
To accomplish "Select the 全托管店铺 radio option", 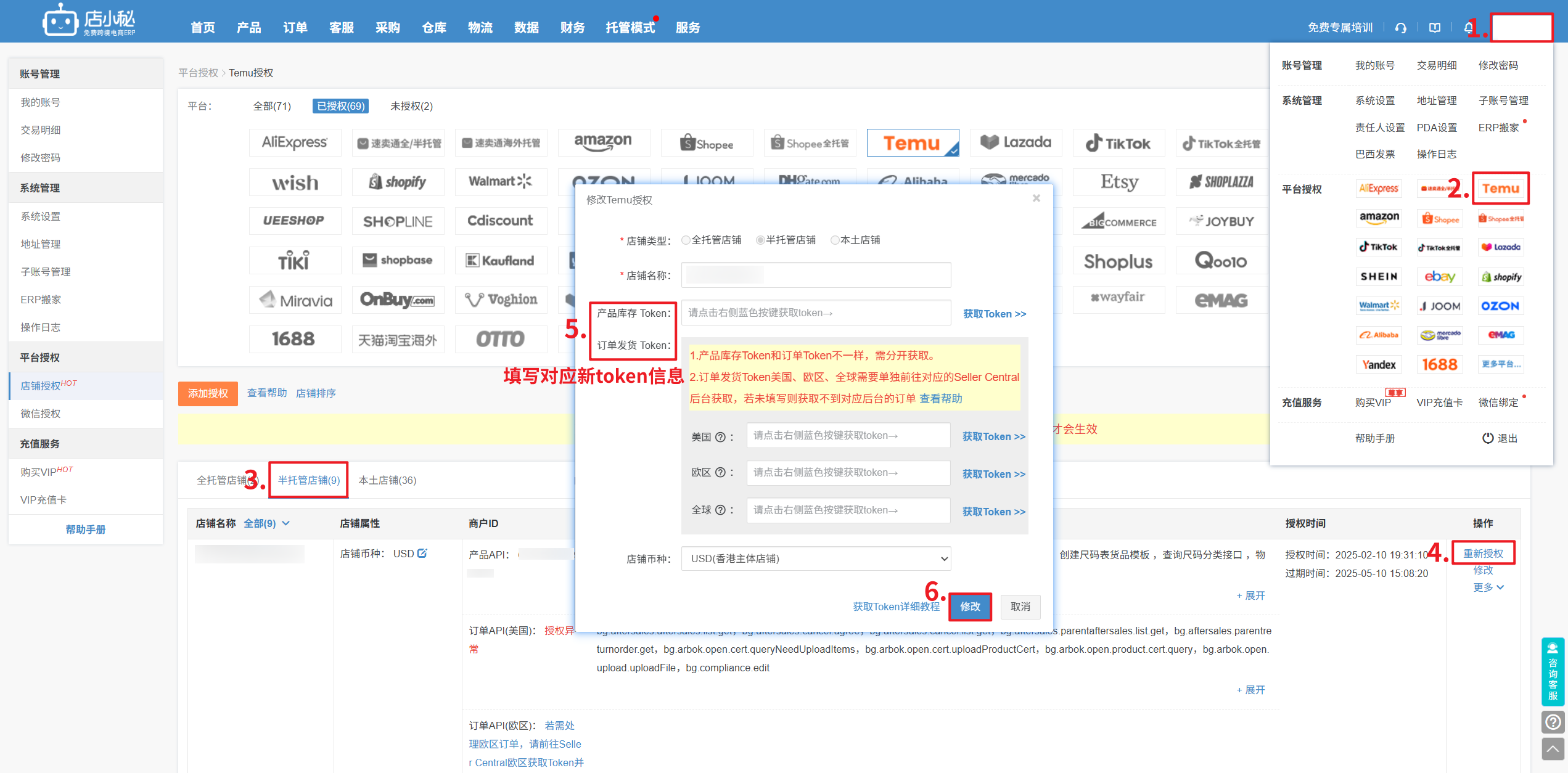I will [686, 240].
